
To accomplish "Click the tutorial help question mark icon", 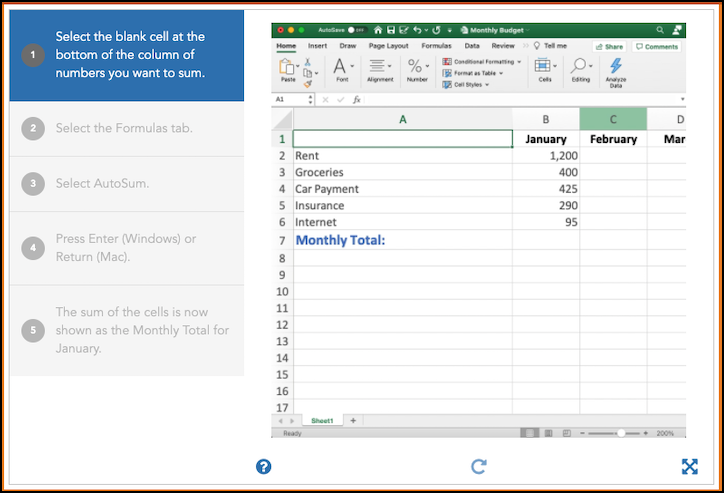I will tap(264, 467).
